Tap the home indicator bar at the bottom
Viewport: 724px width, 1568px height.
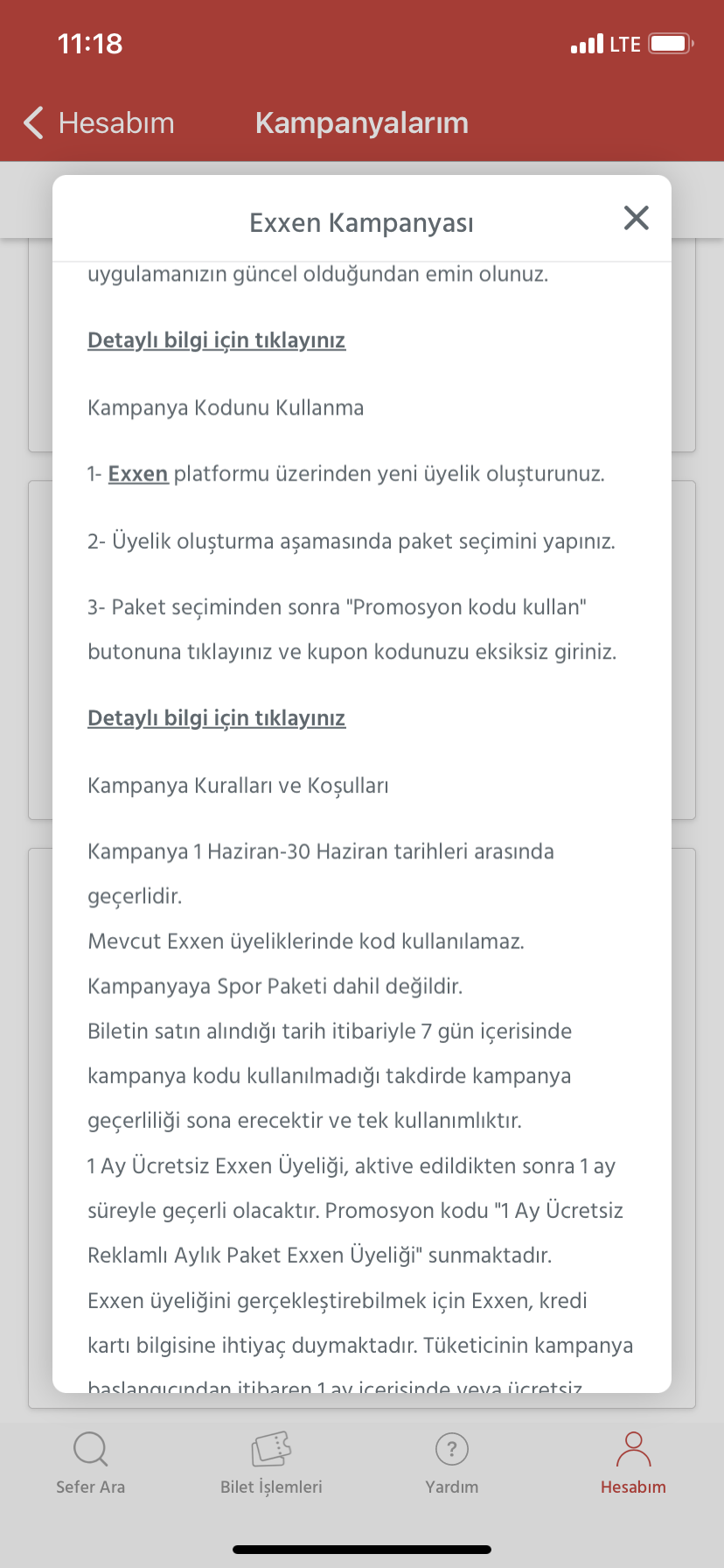click(362, 1550)
